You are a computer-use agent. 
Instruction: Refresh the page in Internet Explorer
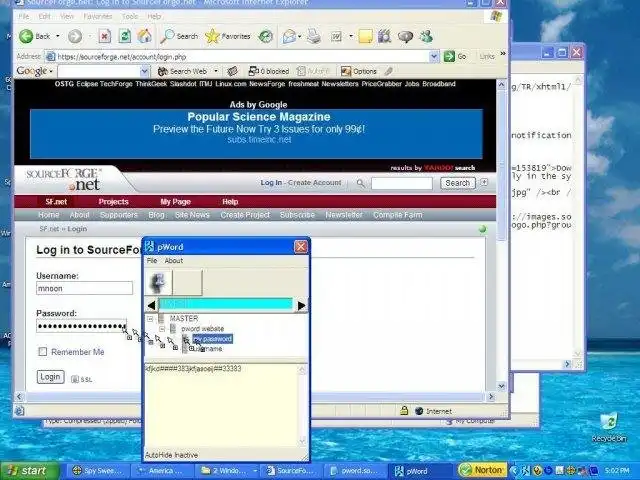(x=124, y=36)
